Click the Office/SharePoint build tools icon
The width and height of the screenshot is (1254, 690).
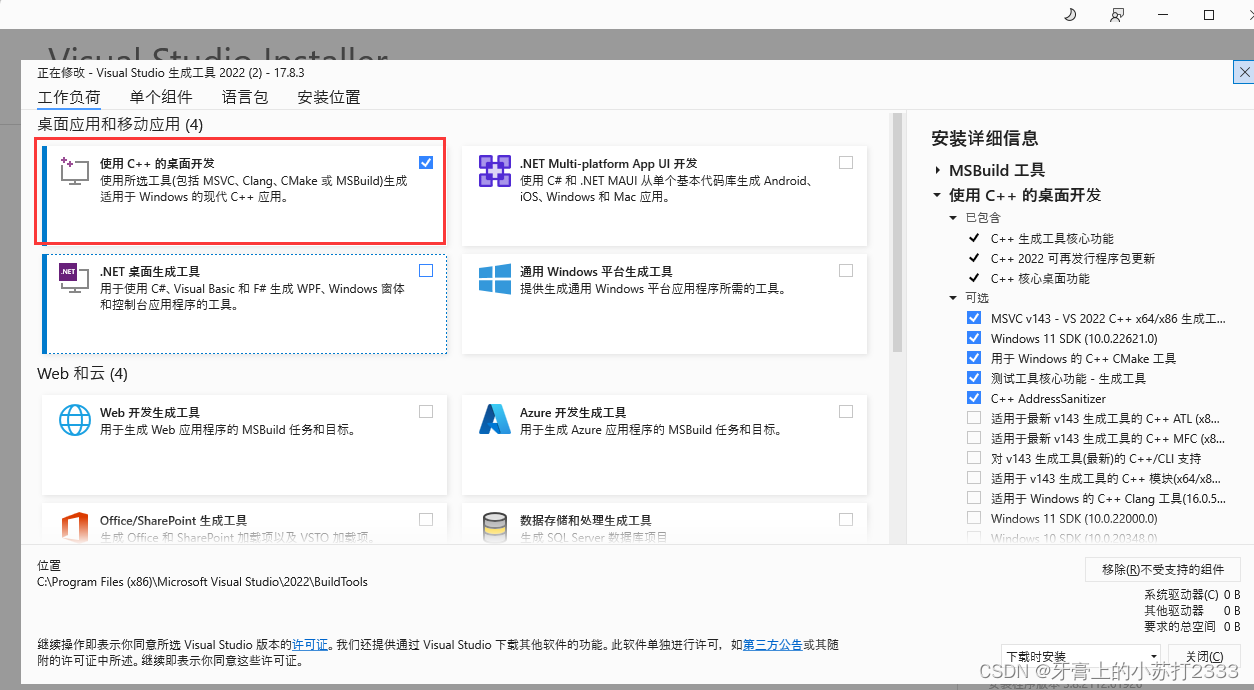pyautogui.click(x=75, y=527)
